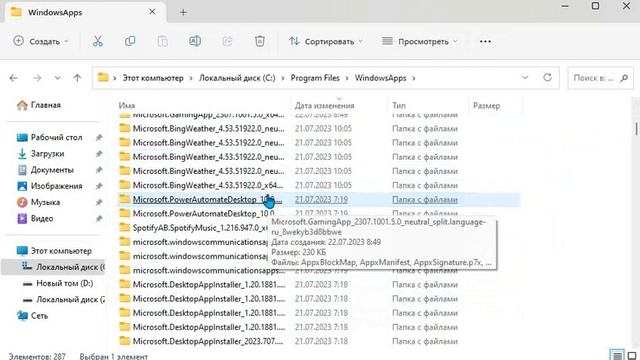This screenshot has height=360, width=640.
Task: Open the Сортировать dropdown menu
Action: [326, 41]
